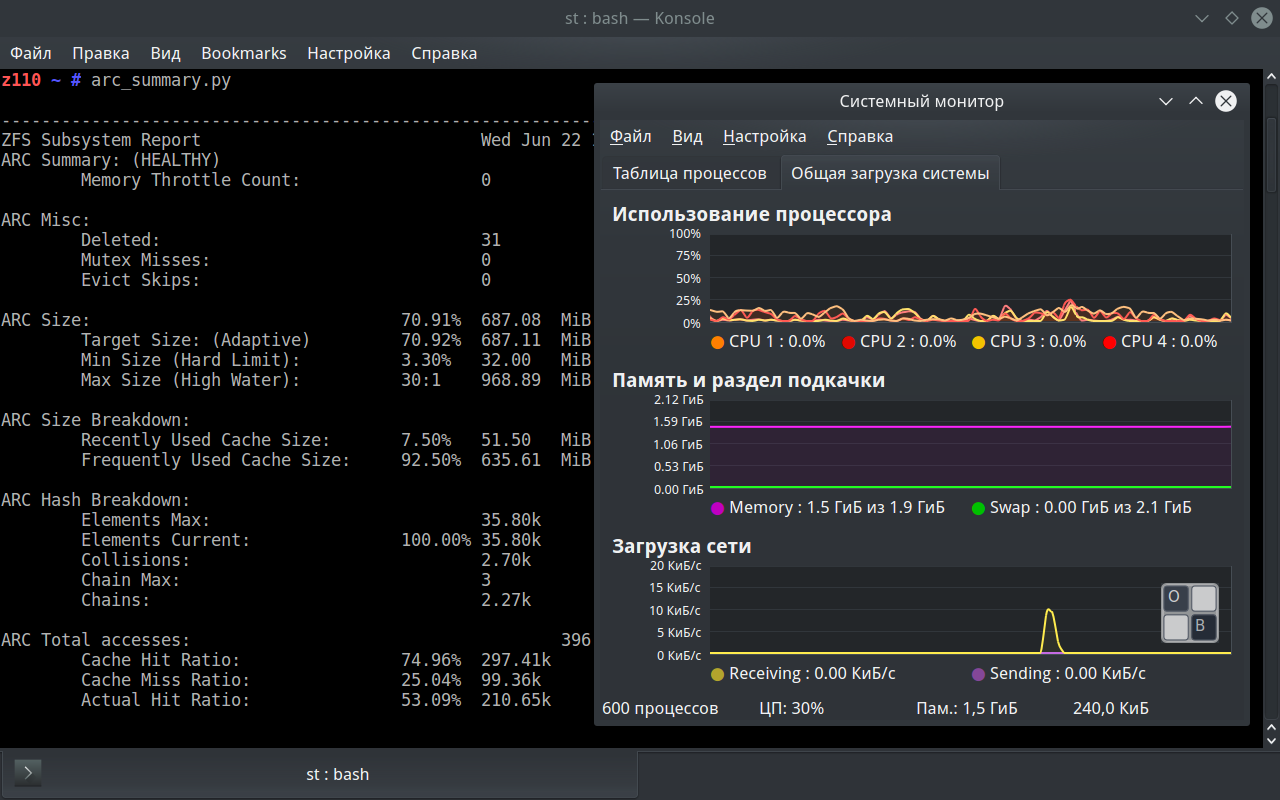Open System Monitor's Файл menu
The image size is (1280, 800).
coord(630,136)
